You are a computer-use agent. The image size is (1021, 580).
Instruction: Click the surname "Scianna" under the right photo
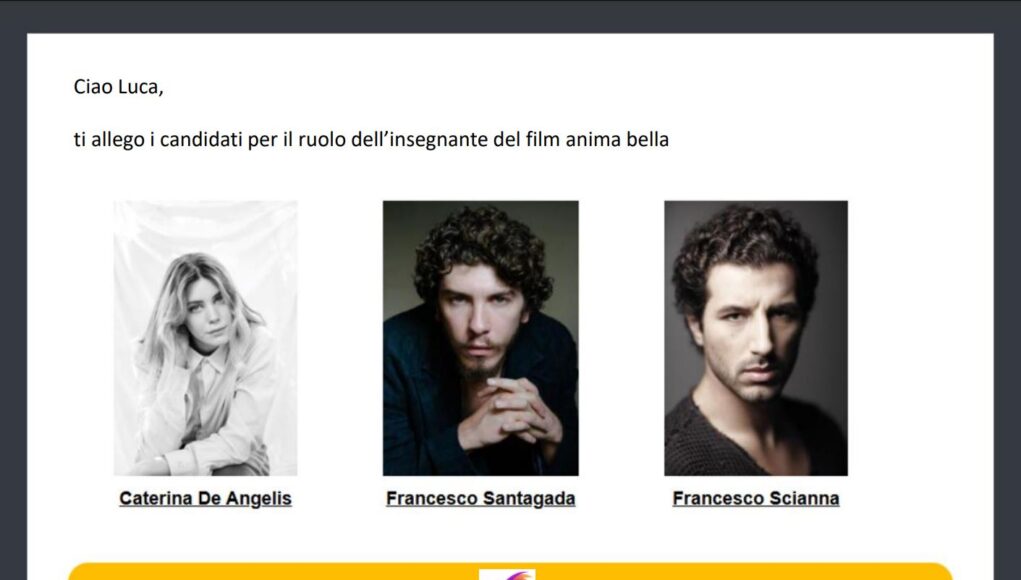(804, 498)
